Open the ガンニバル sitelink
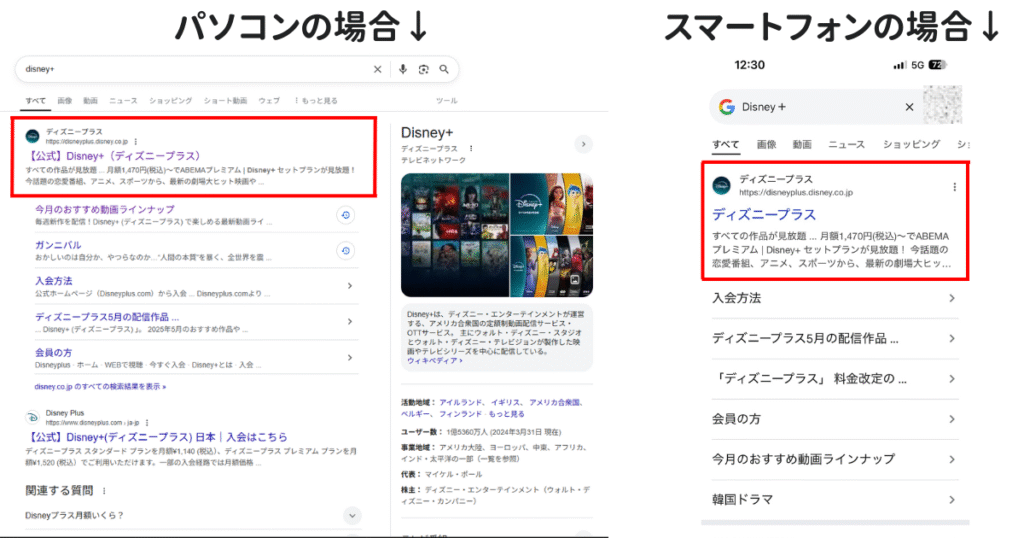The height and width of the screenshot is (538, 1024). coord(58,245)
